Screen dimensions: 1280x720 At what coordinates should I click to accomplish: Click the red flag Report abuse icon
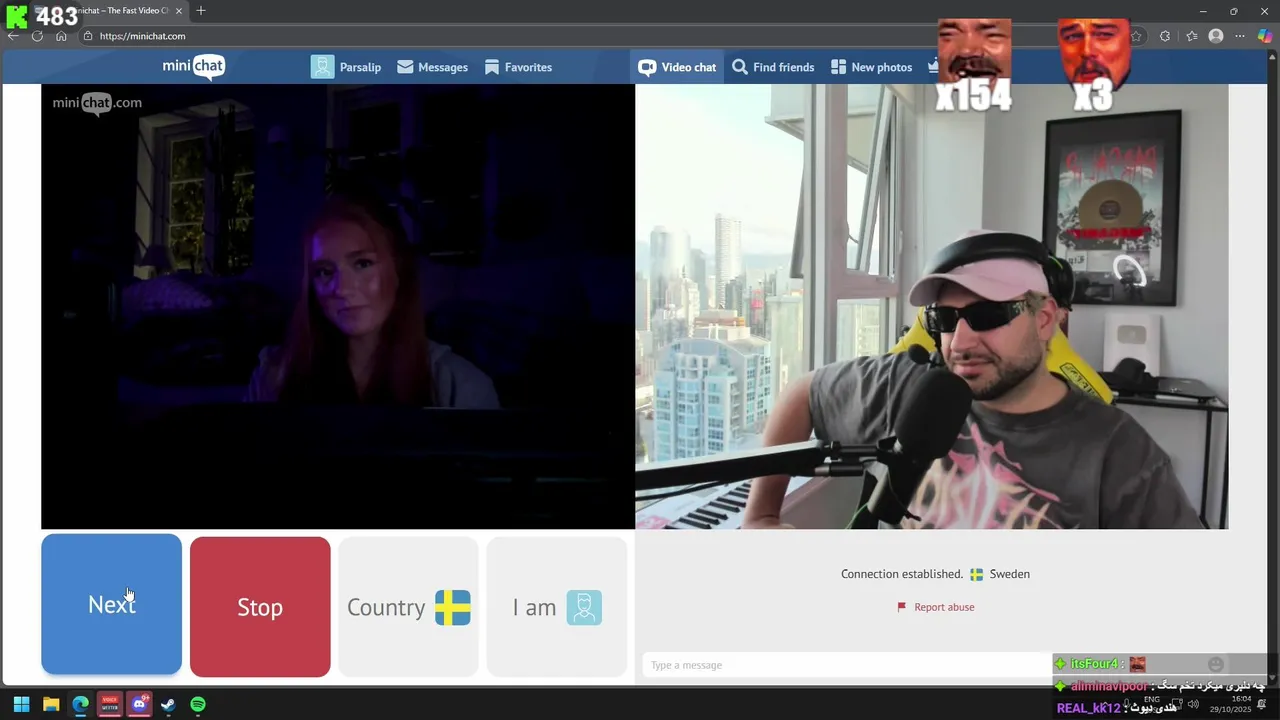tap(901, 607)
